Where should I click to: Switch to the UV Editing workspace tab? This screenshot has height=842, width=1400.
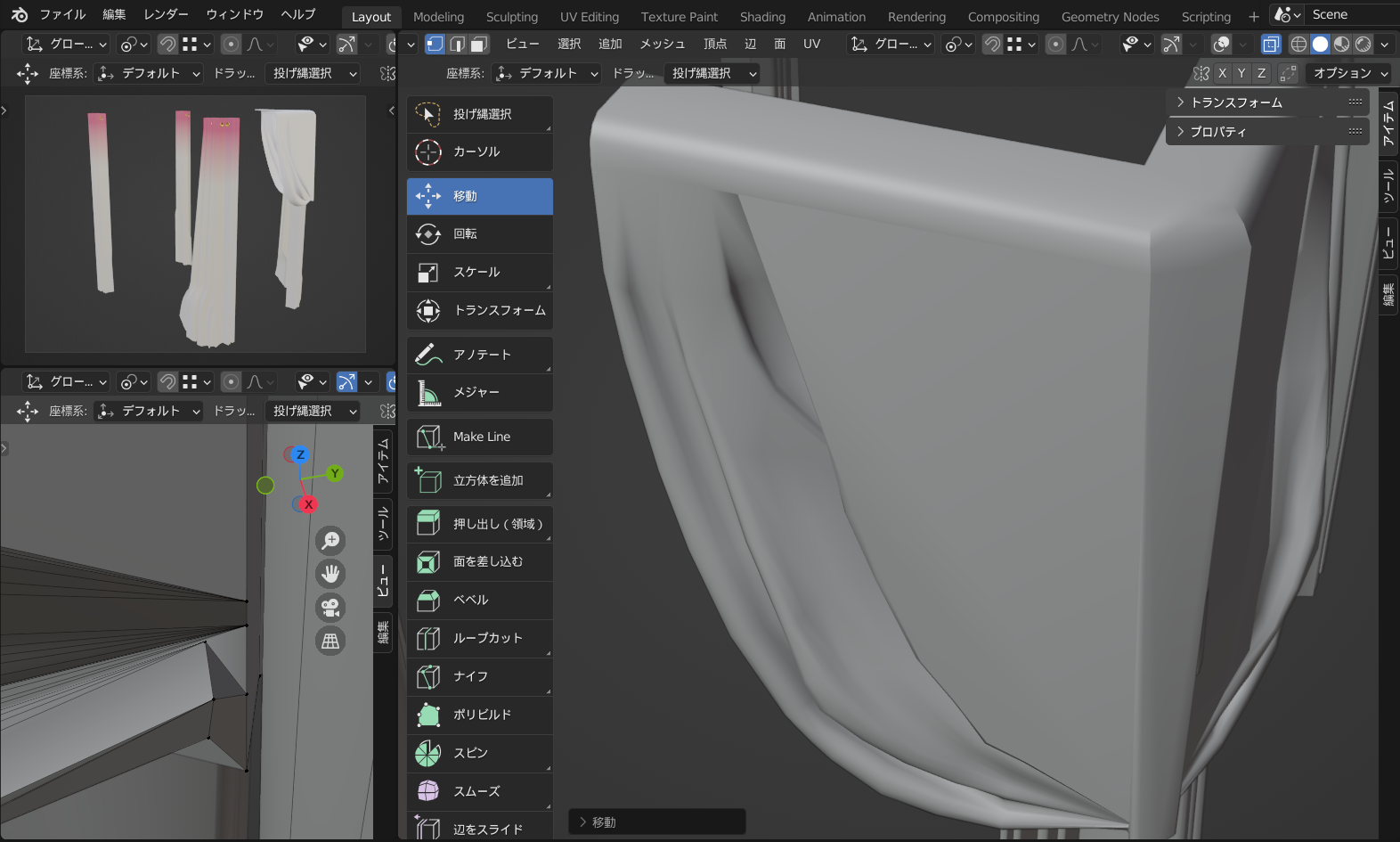589,17
